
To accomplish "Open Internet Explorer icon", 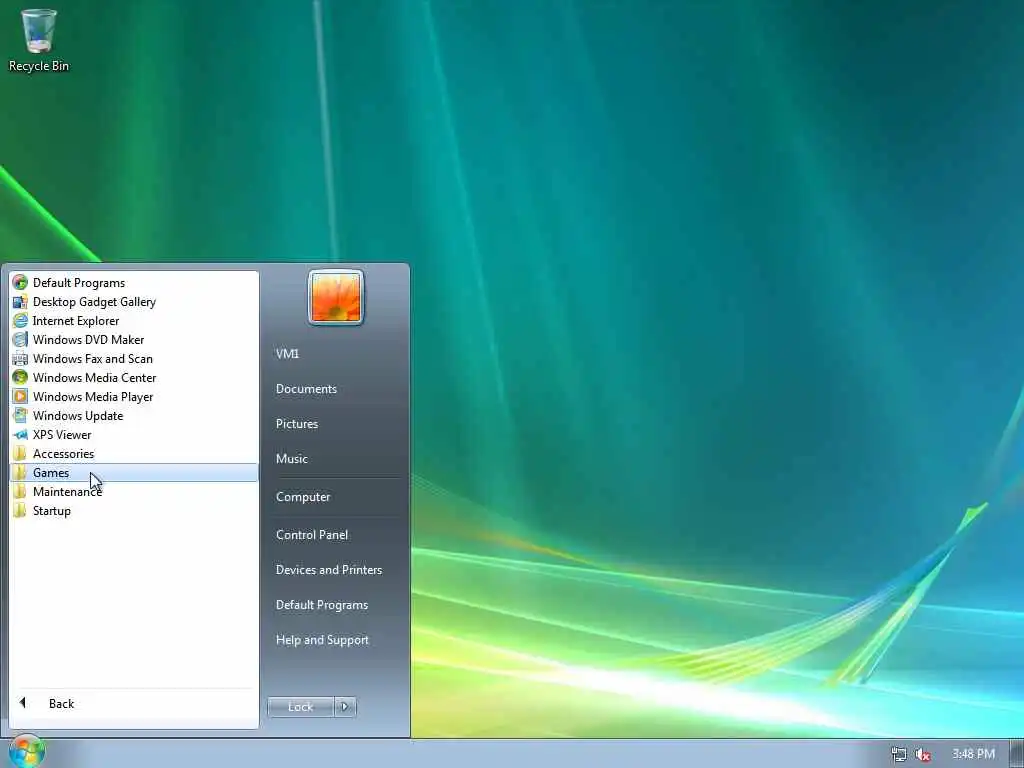I will [20, 321].
